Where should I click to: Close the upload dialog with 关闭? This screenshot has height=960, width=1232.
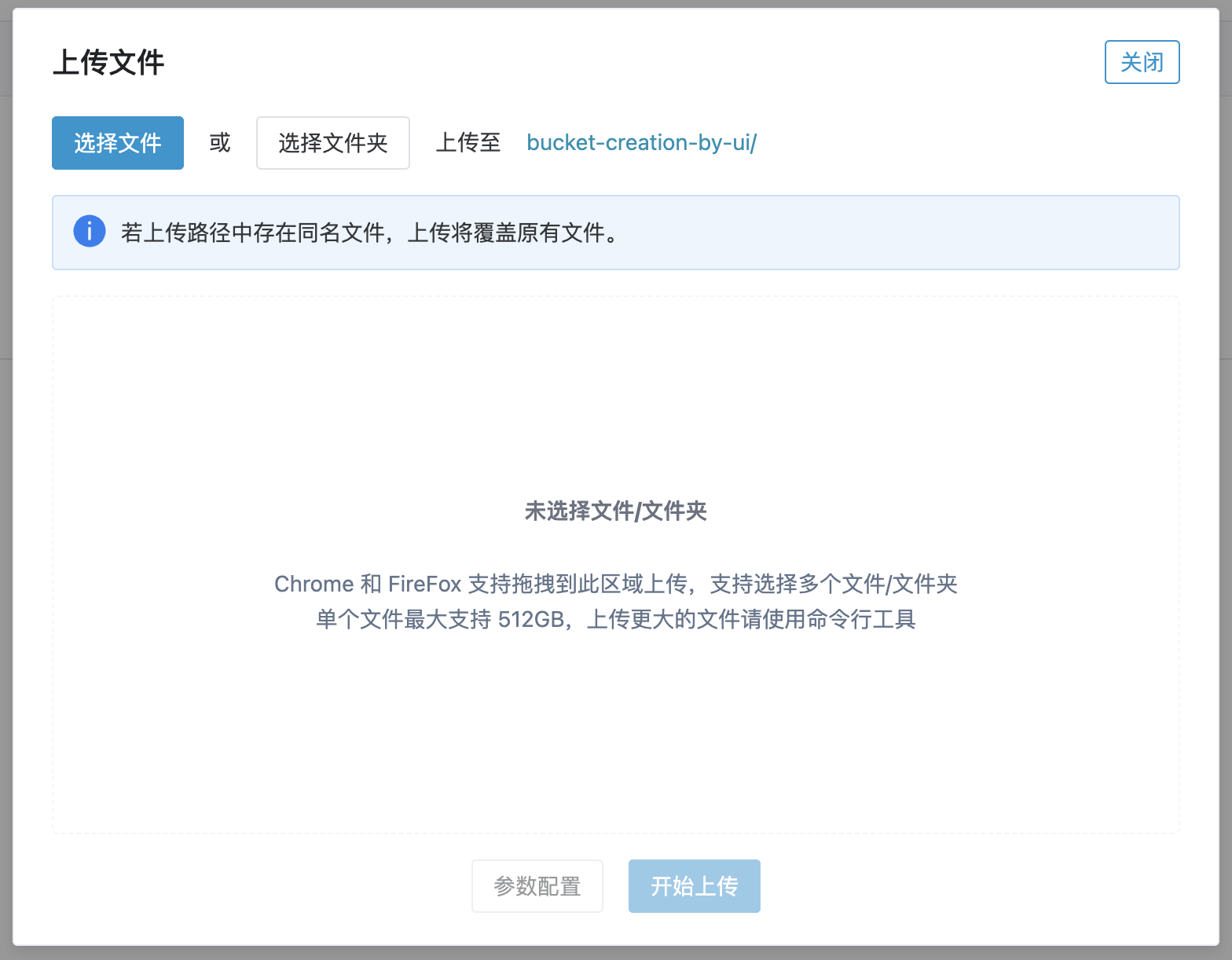pos(1142,62)
